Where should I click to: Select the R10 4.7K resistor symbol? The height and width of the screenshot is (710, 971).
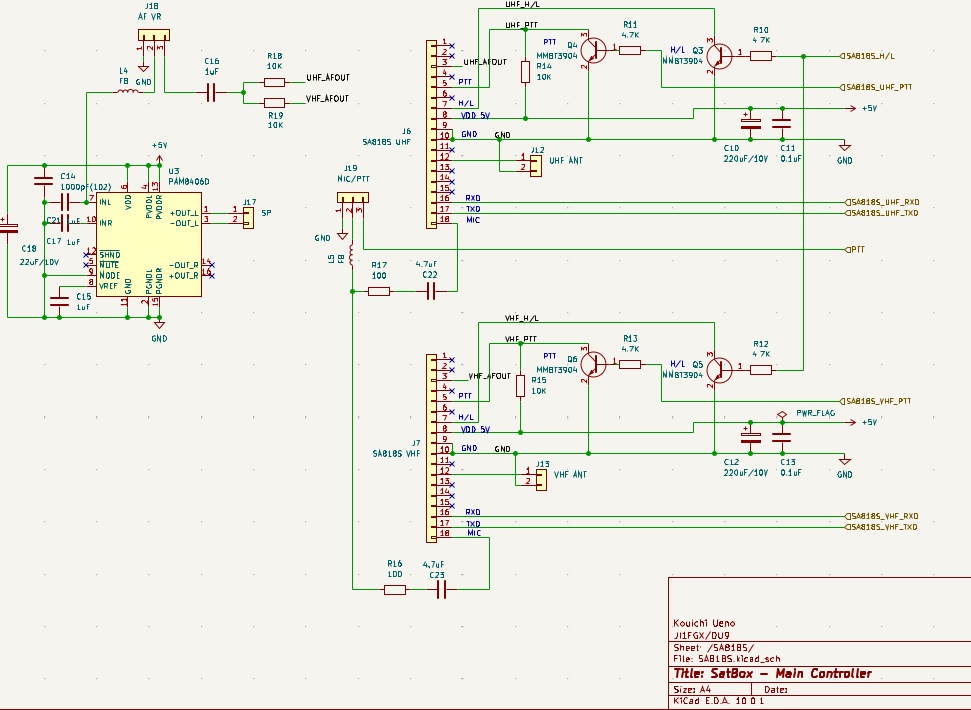[x=761, y=56]
